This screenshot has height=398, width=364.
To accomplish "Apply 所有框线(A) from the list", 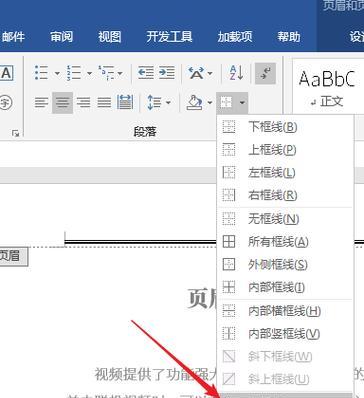I will pyautogui.click(x=285, y=242).
